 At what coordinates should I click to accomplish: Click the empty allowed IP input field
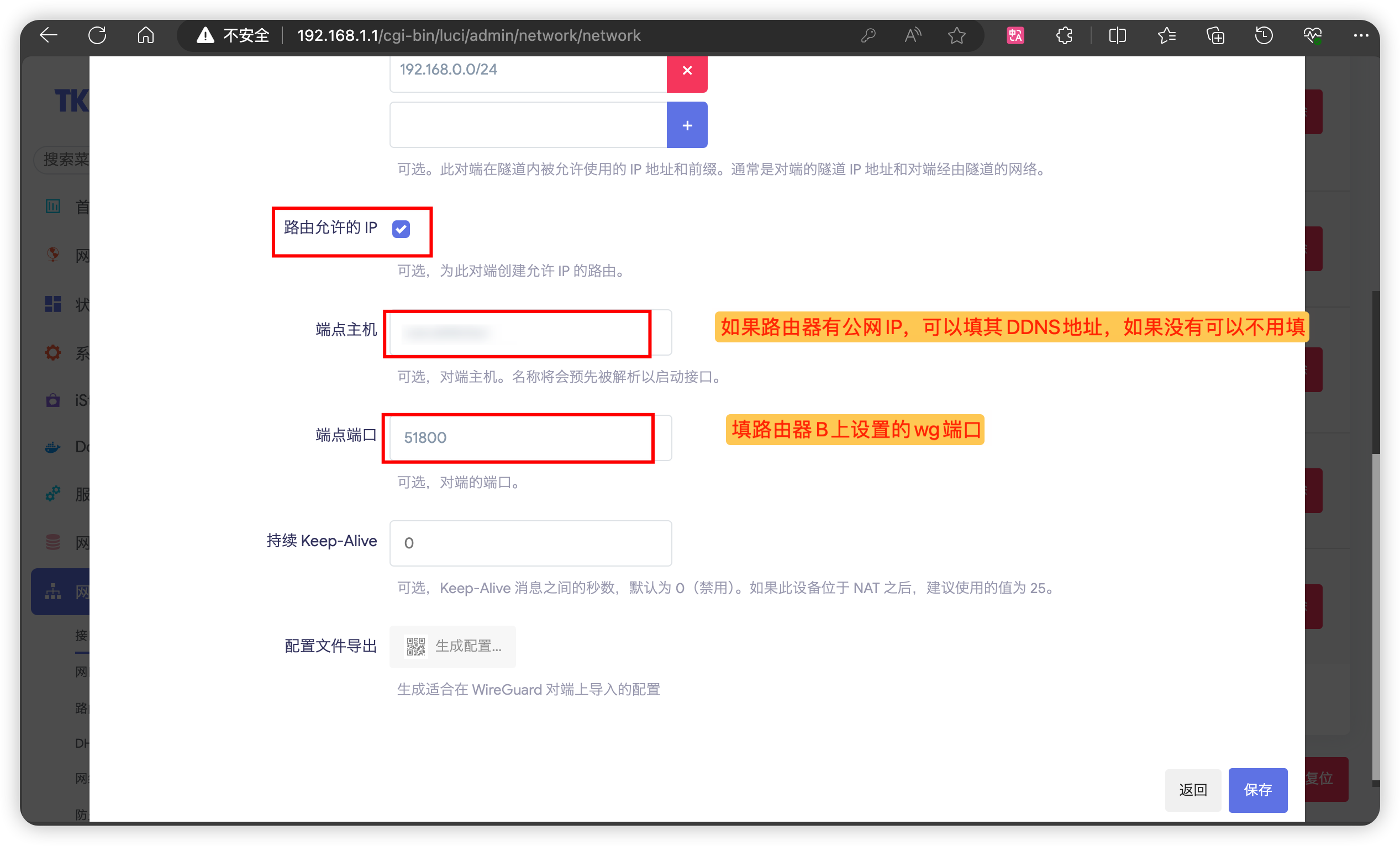pyautogui.click(x=528, y=125)
